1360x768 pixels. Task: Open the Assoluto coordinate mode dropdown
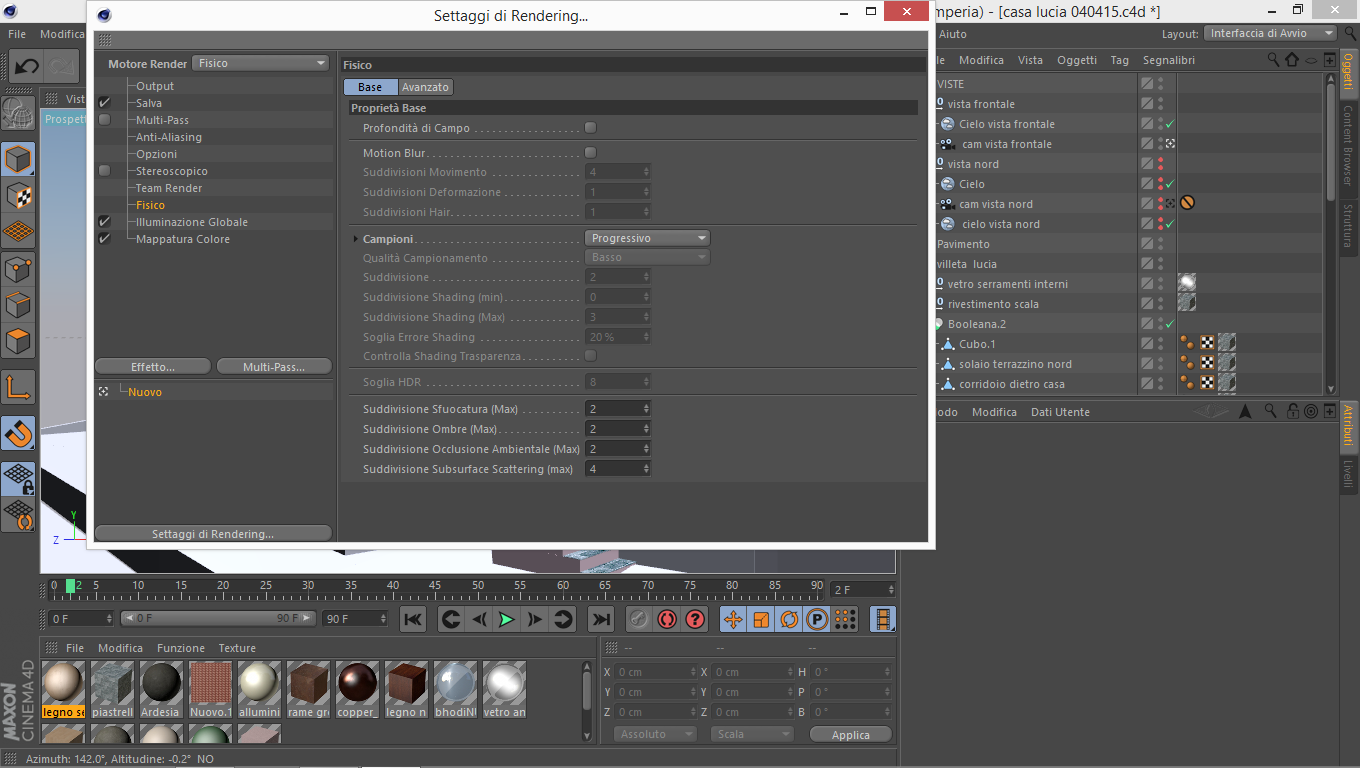tap(655, 734)
